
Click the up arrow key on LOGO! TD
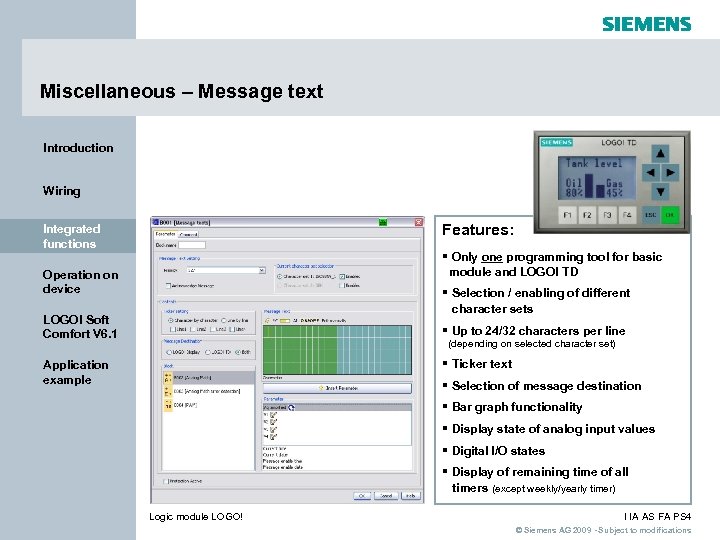(660, 153)
